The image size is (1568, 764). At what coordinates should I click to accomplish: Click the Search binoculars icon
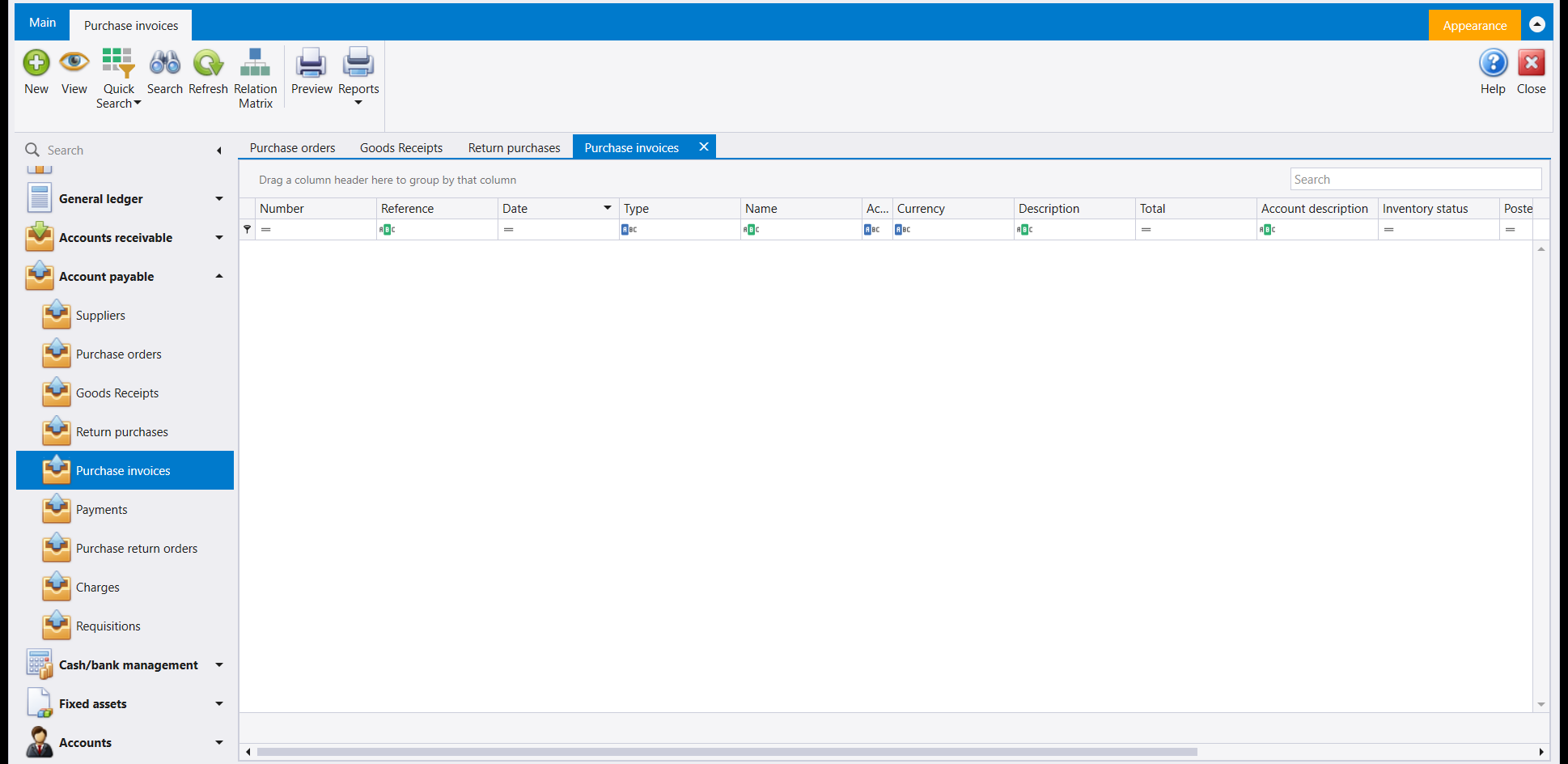pos(165,63)
